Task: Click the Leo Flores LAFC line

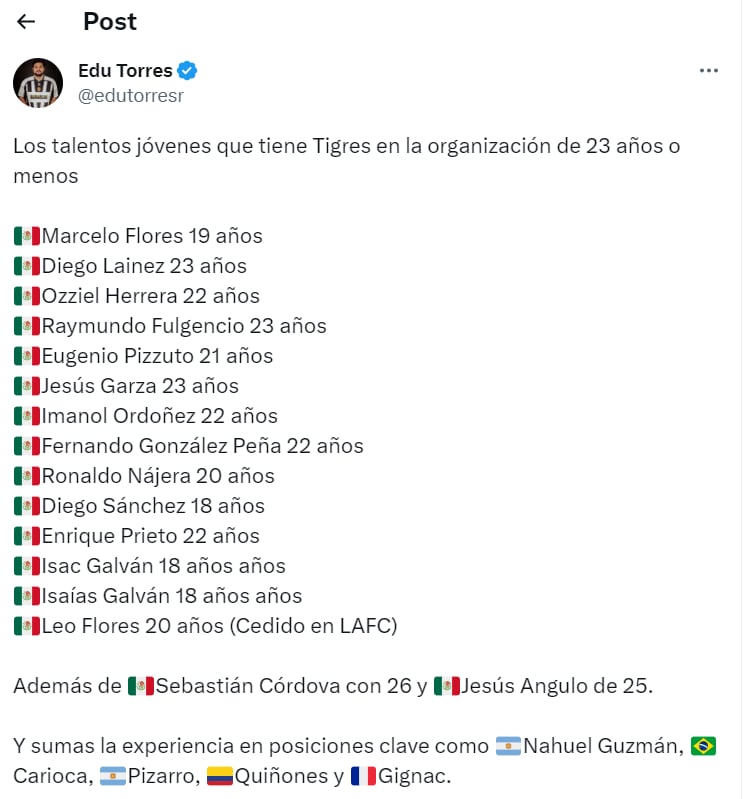Action: [219, 626]
